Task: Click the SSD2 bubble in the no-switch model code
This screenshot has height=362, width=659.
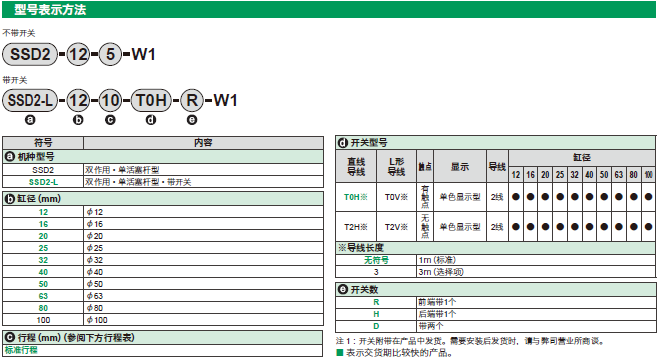Action: pos(30,54)
